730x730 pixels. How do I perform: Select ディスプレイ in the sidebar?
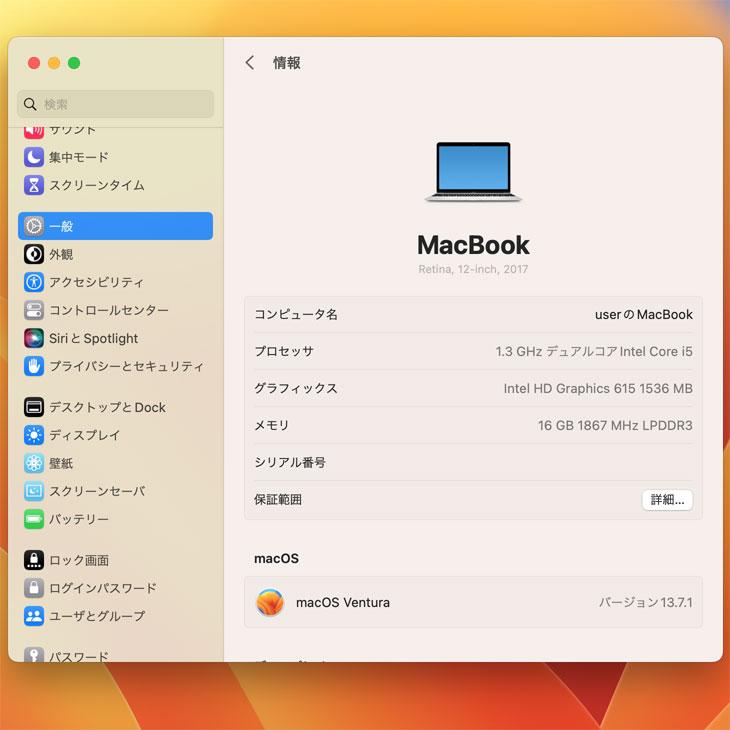point(85,435)
